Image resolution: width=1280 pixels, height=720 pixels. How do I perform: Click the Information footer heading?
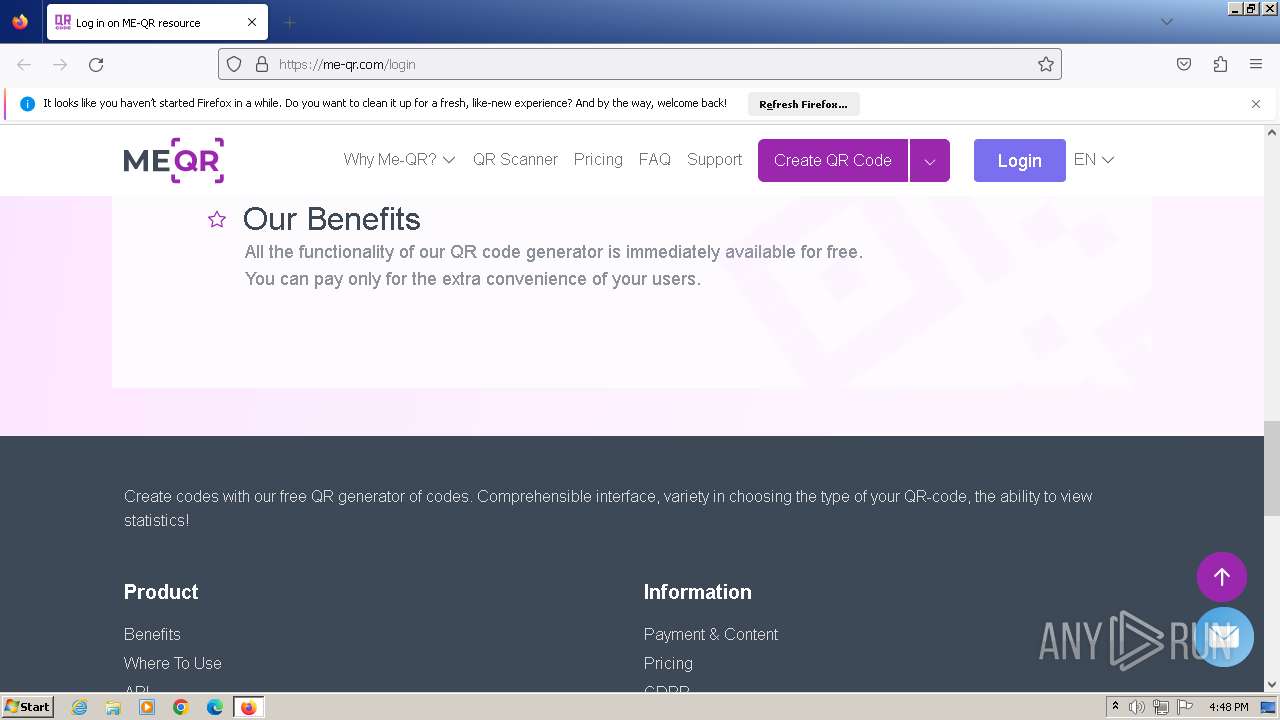click(x=698, y=592)
